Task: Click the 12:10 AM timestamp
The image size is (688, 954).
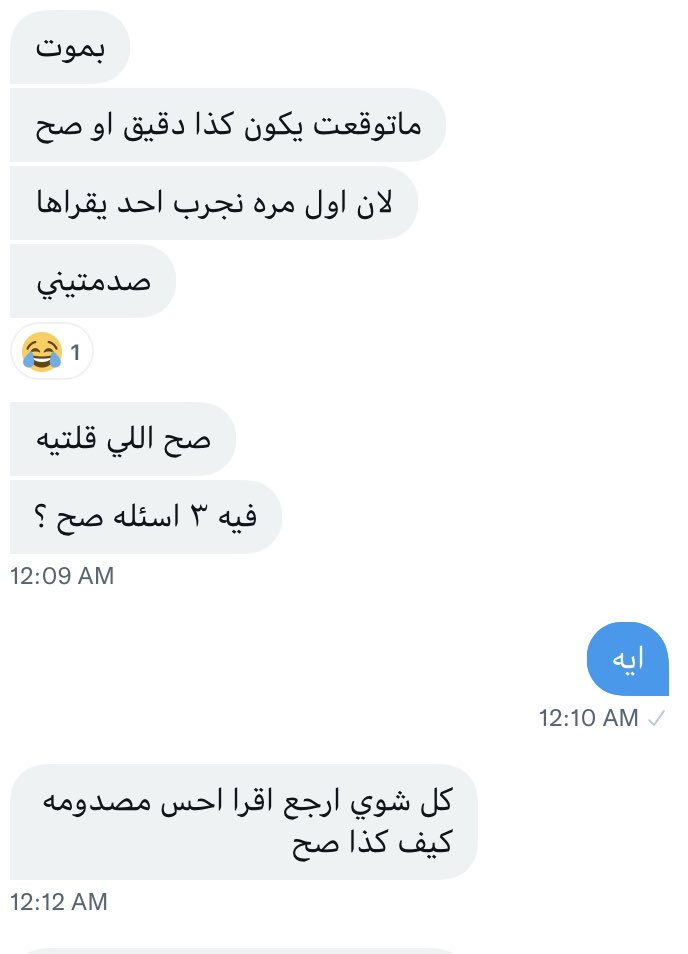Action: pos(588,718)
